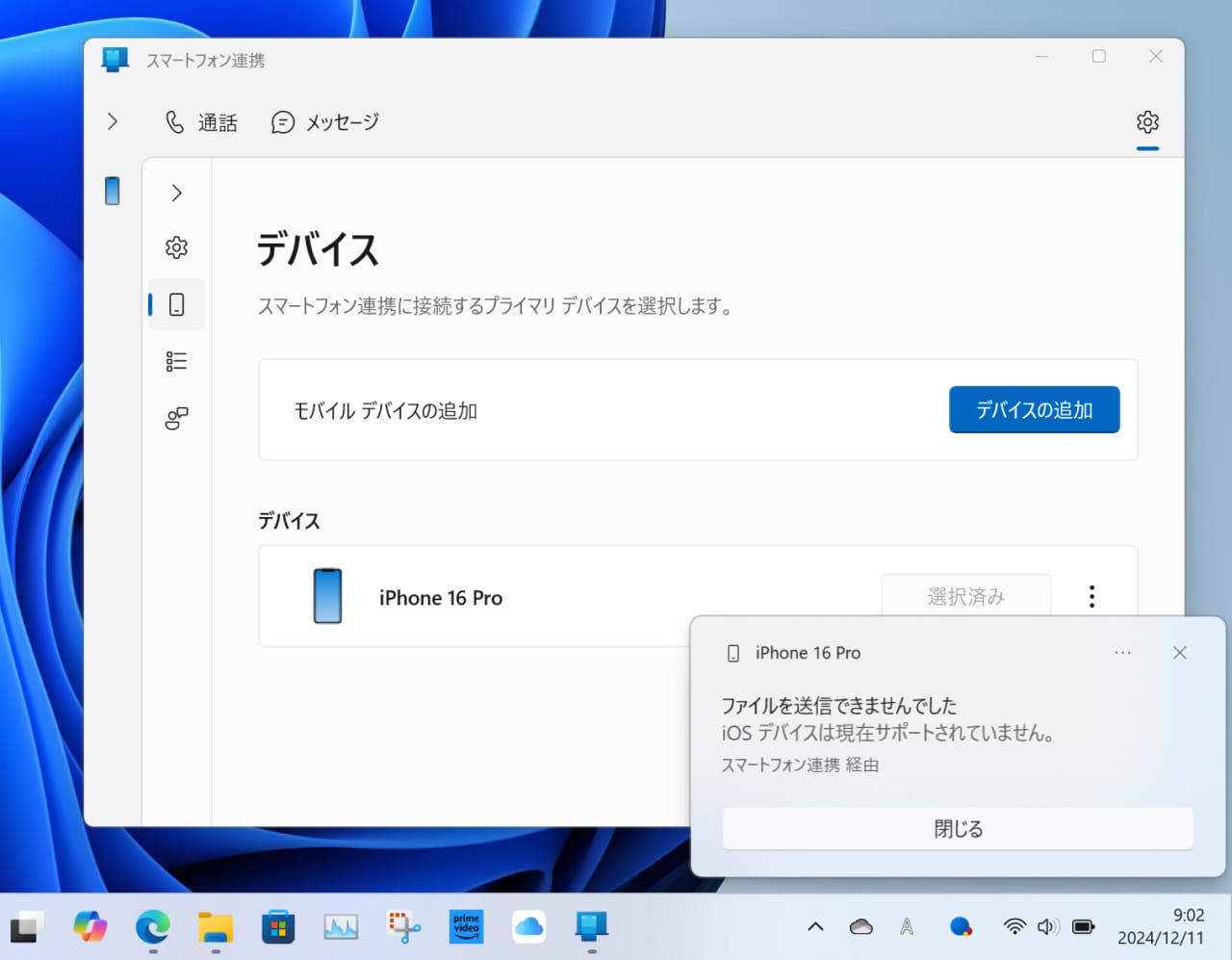Expand the left device pane chevron
Viewport: 1232px width, 960px height.
(113, 121)
